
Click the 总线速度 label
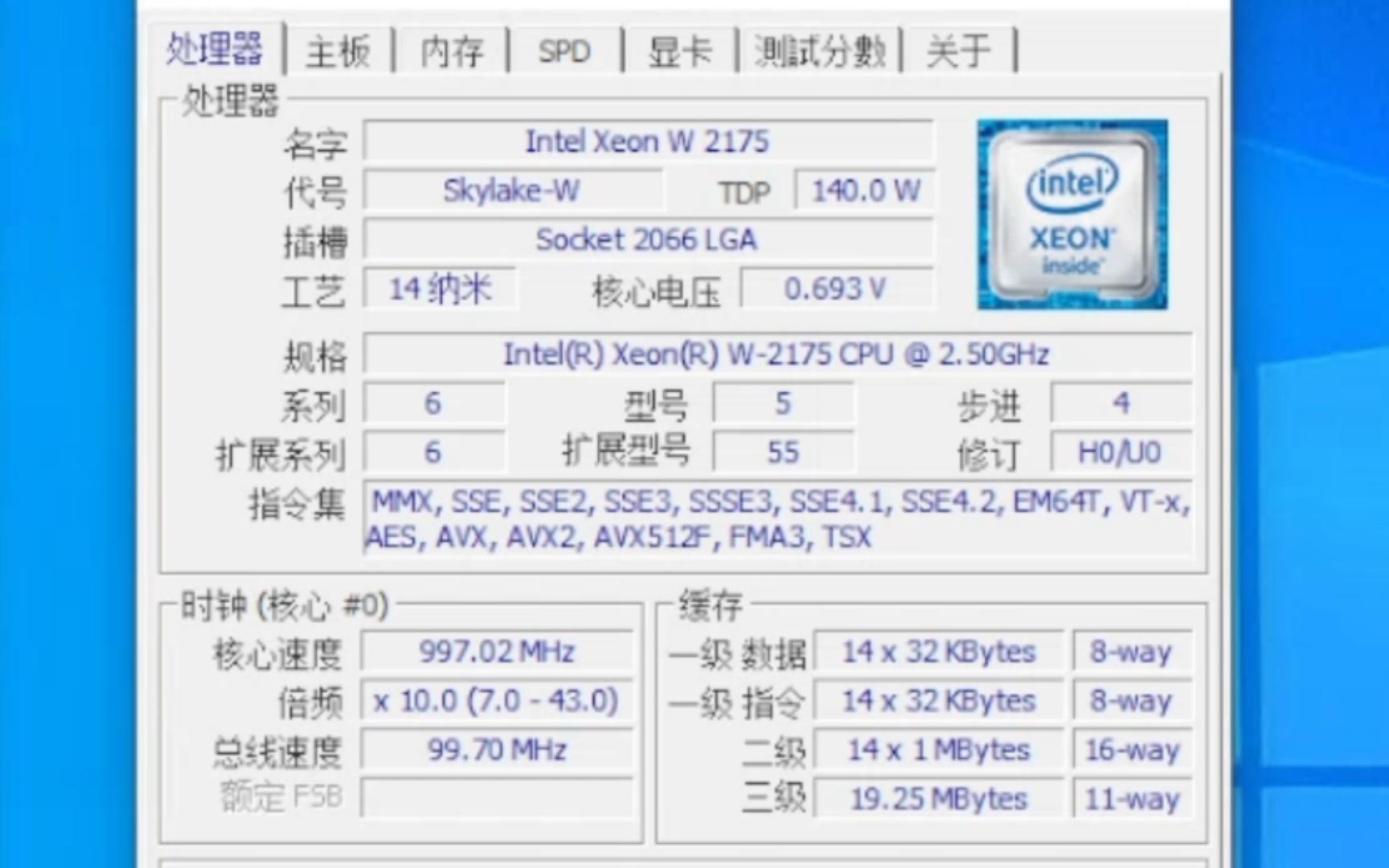277,751
